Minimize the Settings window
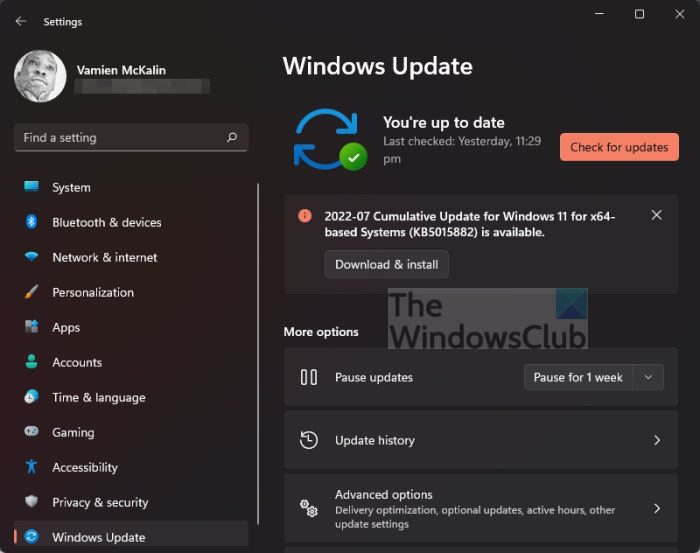Screen dimensions: 700x553 click(x=600, y=14)
